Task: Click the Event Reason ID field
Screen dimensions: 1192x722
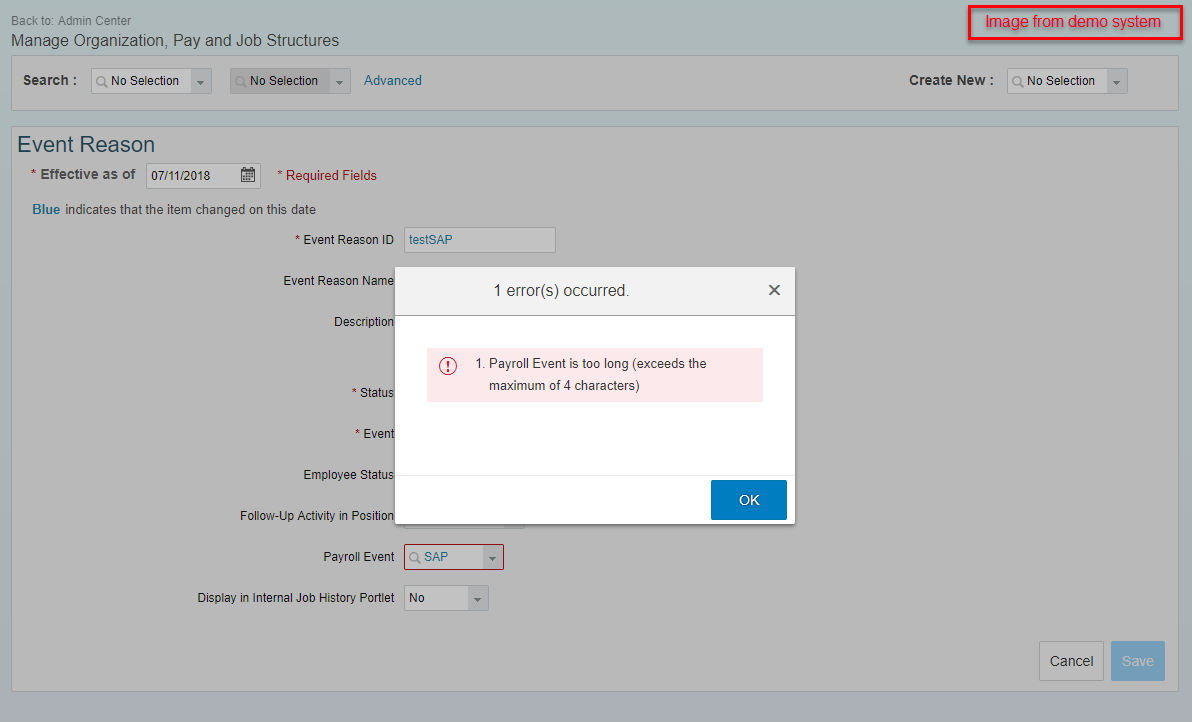Action: pyautogui.click(x=480, y=240)
